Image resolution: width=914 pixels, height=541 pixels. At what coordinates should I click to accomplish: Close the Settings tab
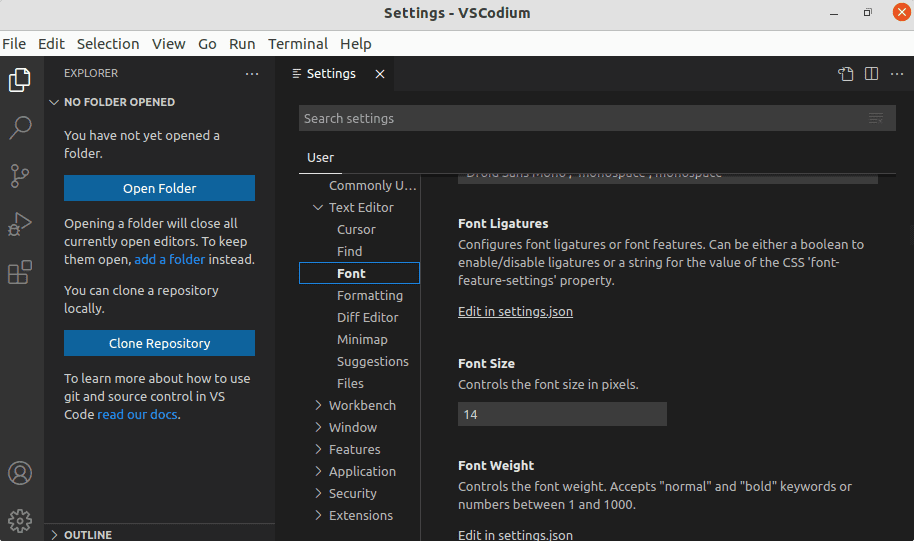tap(380, 74)
